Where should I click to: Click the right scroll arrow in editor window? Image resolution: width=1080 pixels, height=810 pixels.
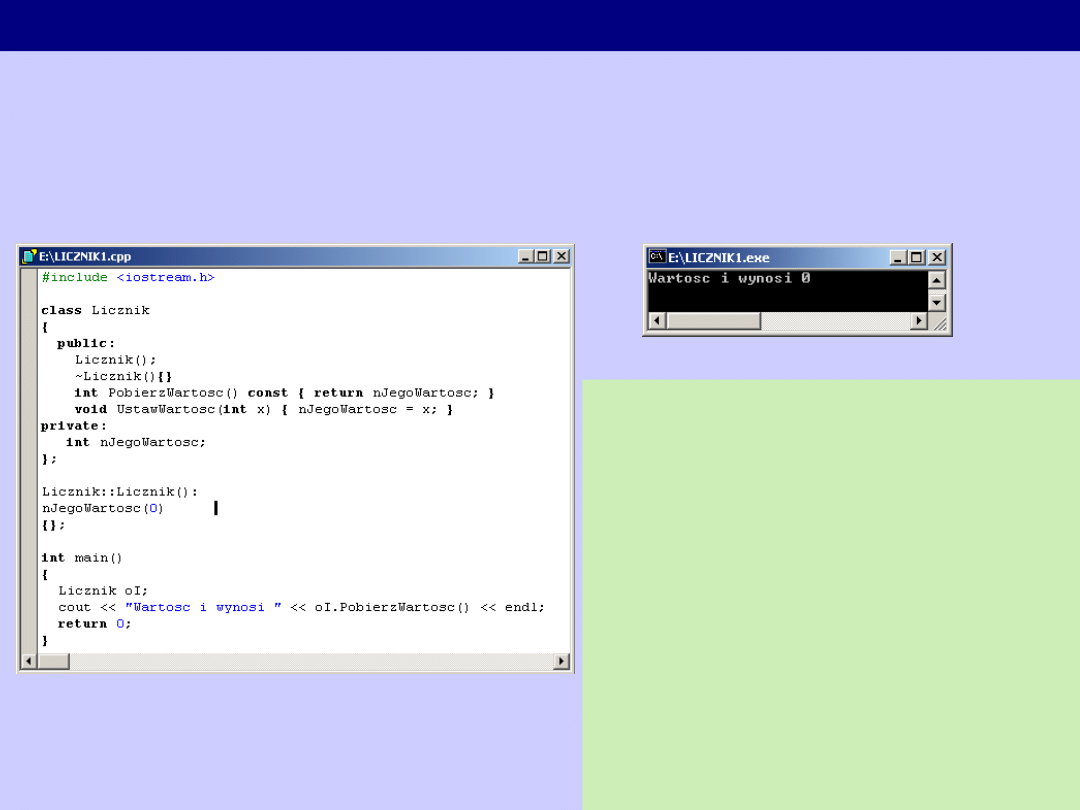click(x=561, y=661)
